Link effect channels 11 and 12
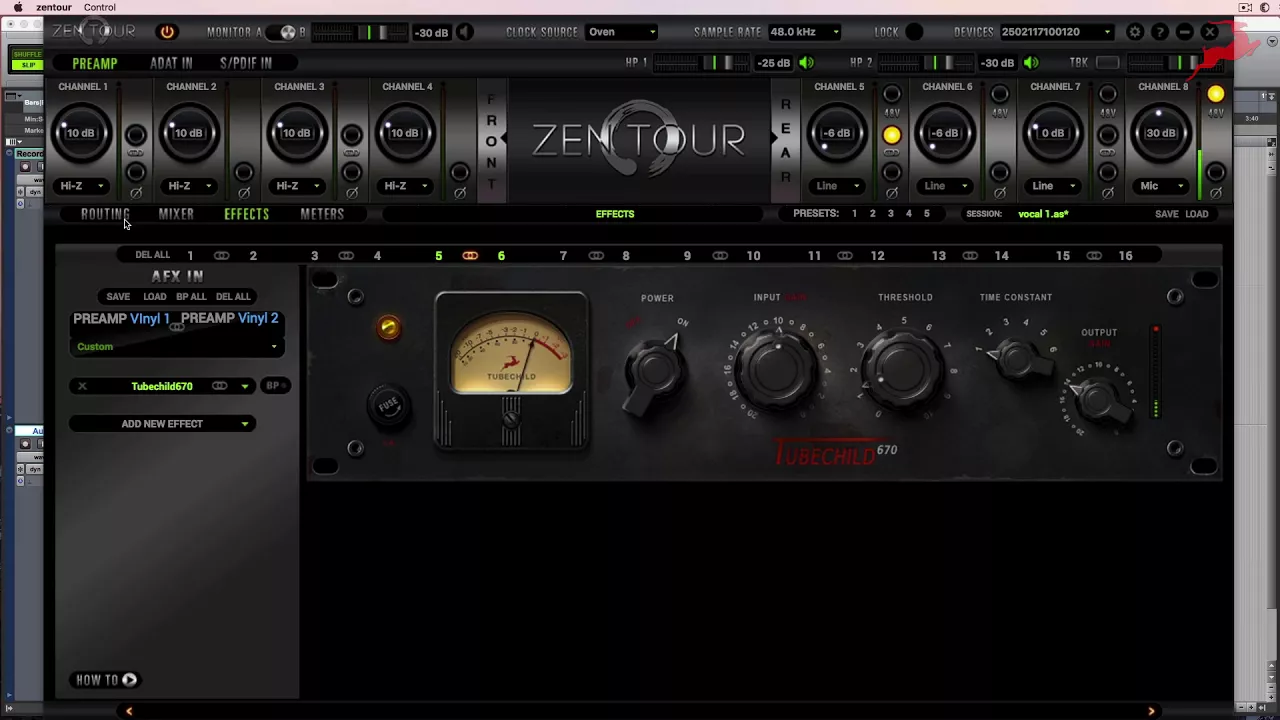Viewport: 1280px width, 720px height. click(x=845, y=256)
